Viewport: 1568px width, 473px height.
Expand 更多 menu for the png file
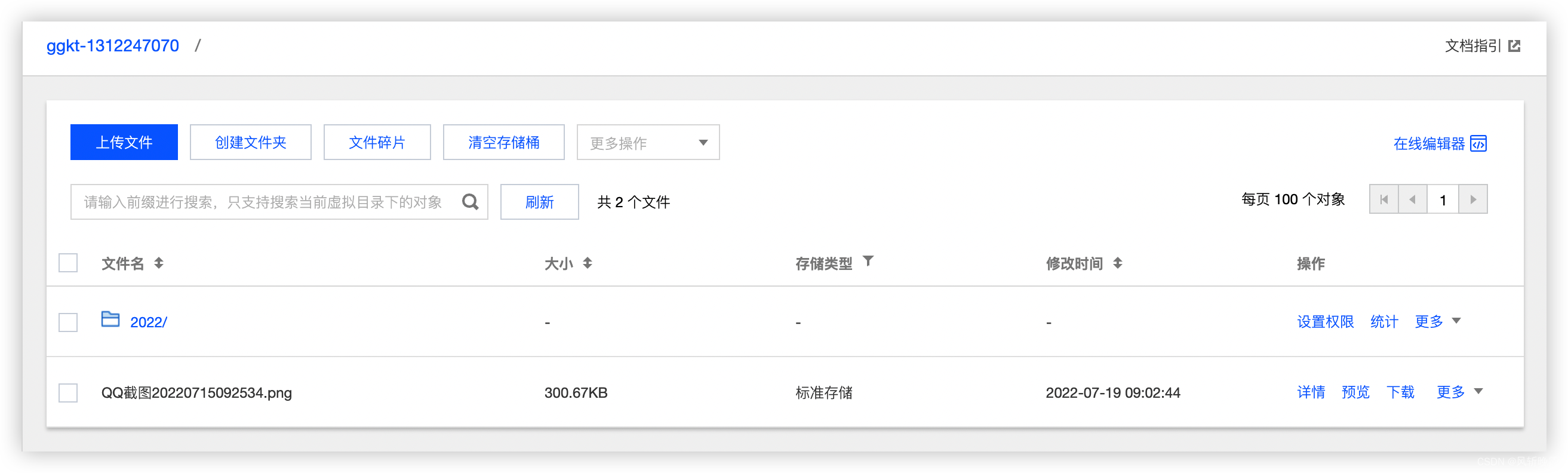(x=1459, y=391)
